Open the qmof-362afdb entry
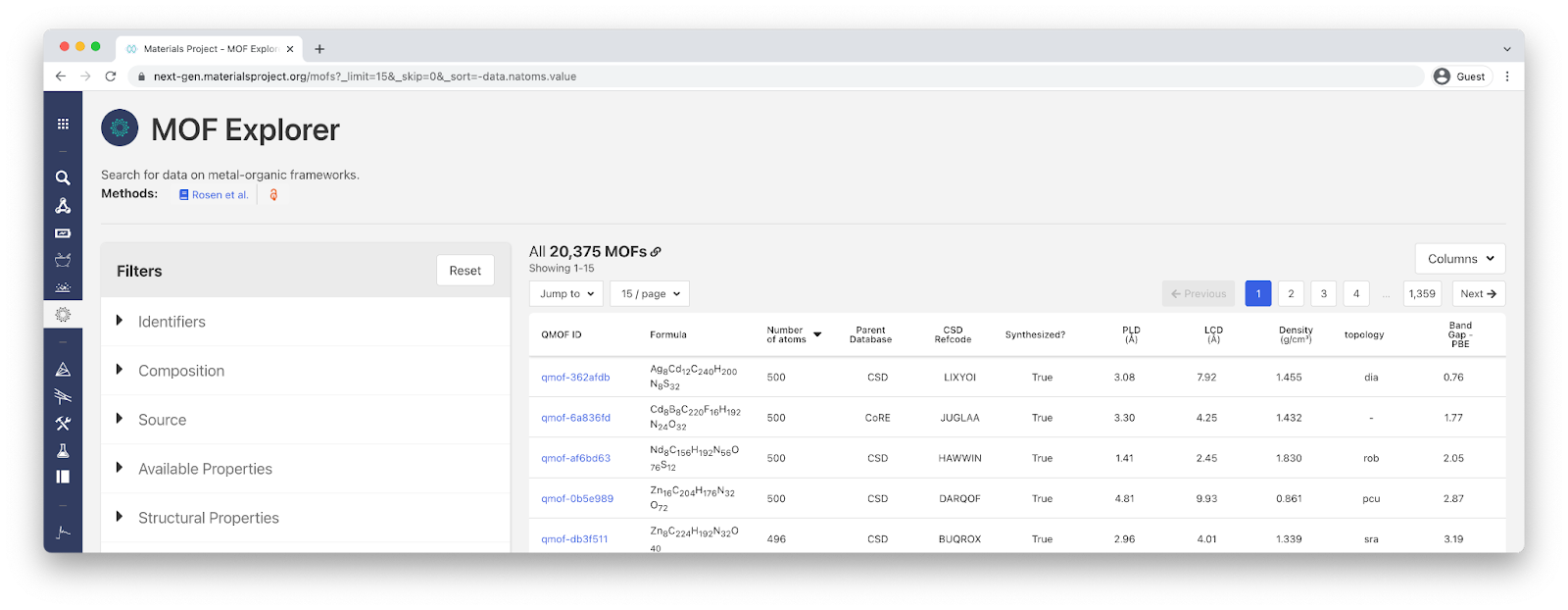 click(575, 378)
